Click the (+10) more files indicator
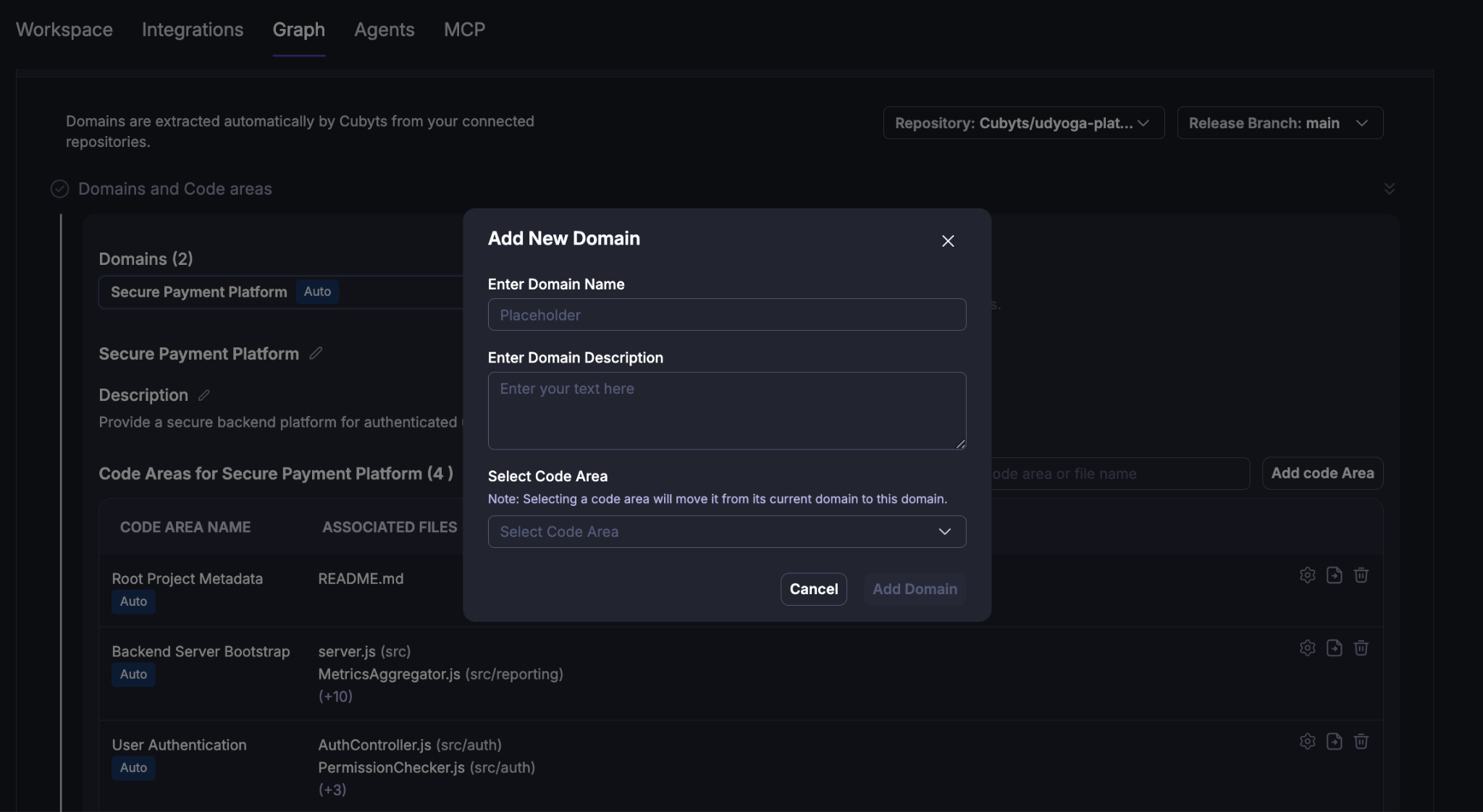This screenshot has width=1483, height=812. tap(335, 696)
